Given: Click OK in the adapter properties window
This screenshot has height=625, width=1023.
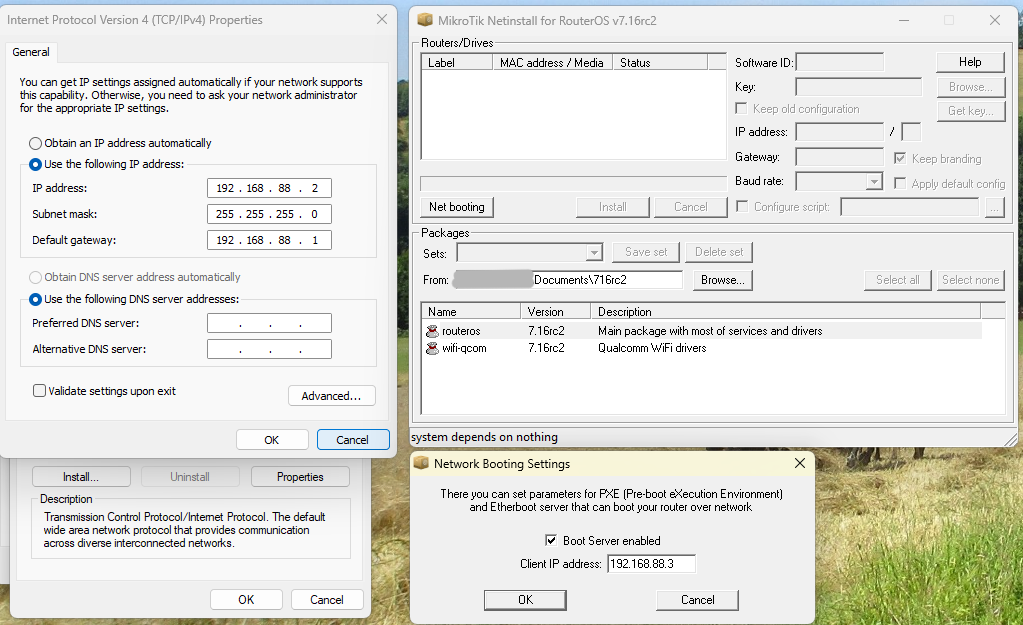Looking at the screenshot, I should coord(246,600).
